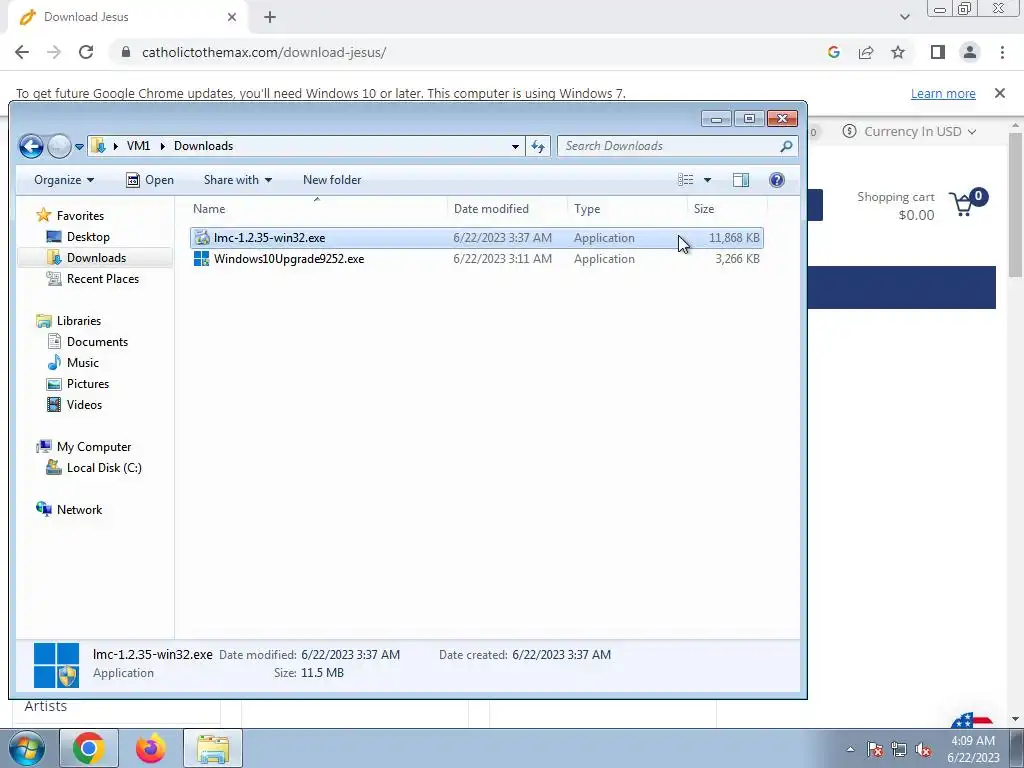Screen dimensions: 1024x768
Task: Open the Videos library
Action: point(84,404)
